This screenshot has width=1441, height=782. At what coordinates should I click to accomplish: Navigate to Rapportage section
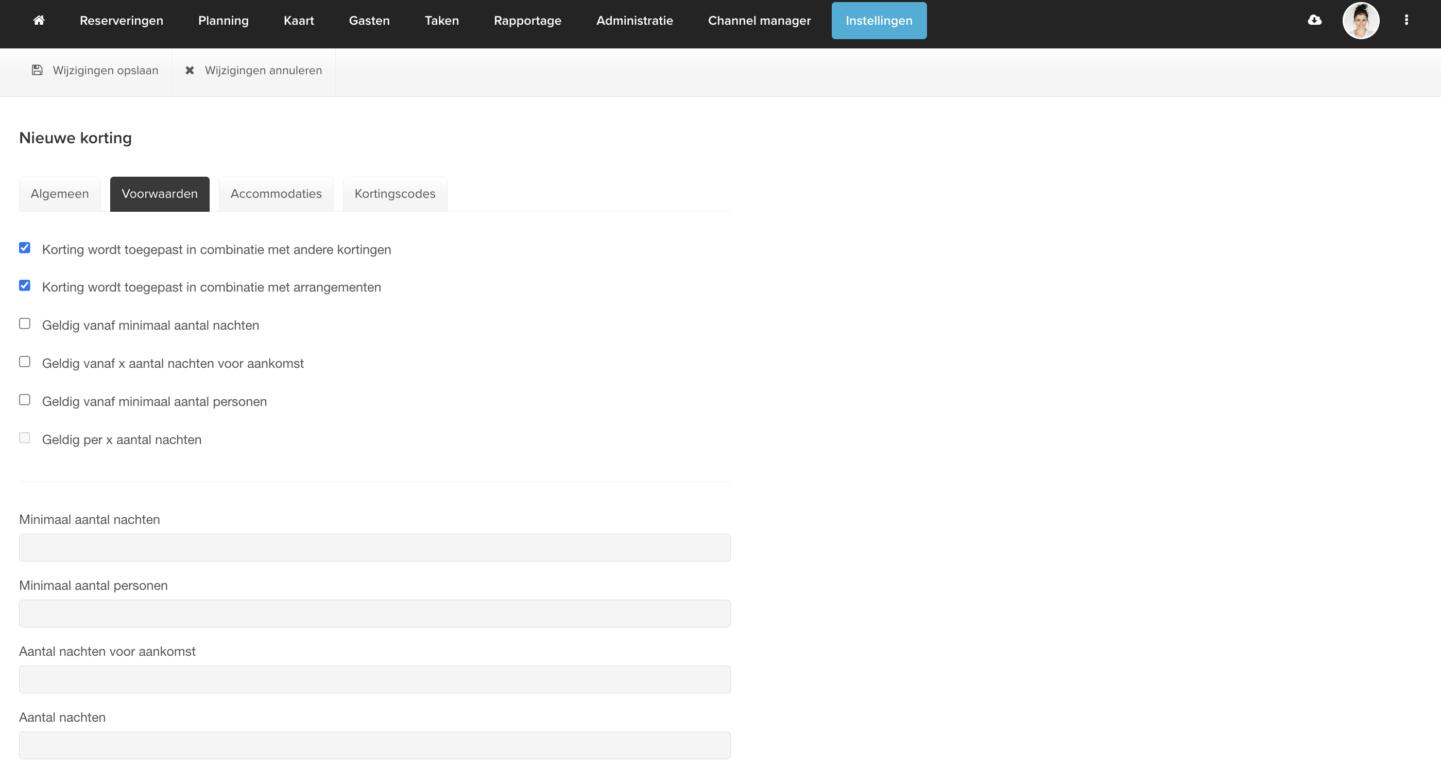527,21
